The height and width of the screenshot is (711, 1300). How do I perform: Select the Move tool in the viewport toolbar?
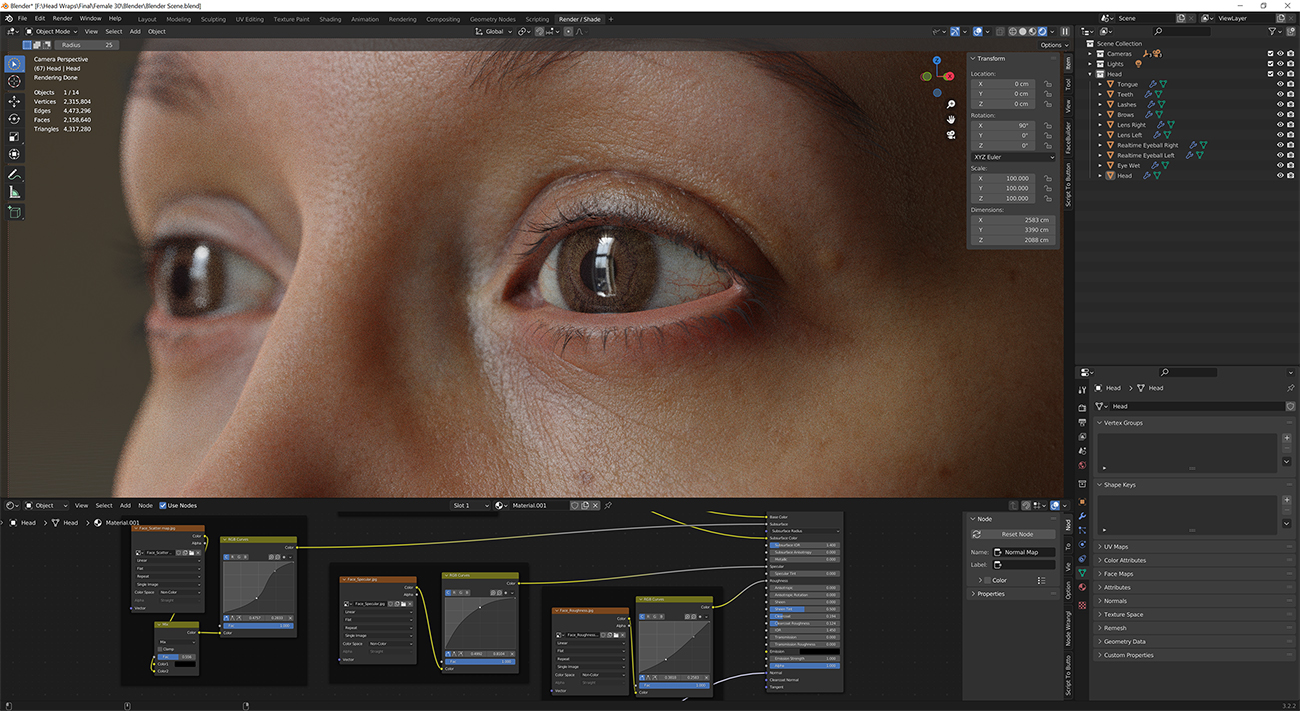(x=14, y=99)
